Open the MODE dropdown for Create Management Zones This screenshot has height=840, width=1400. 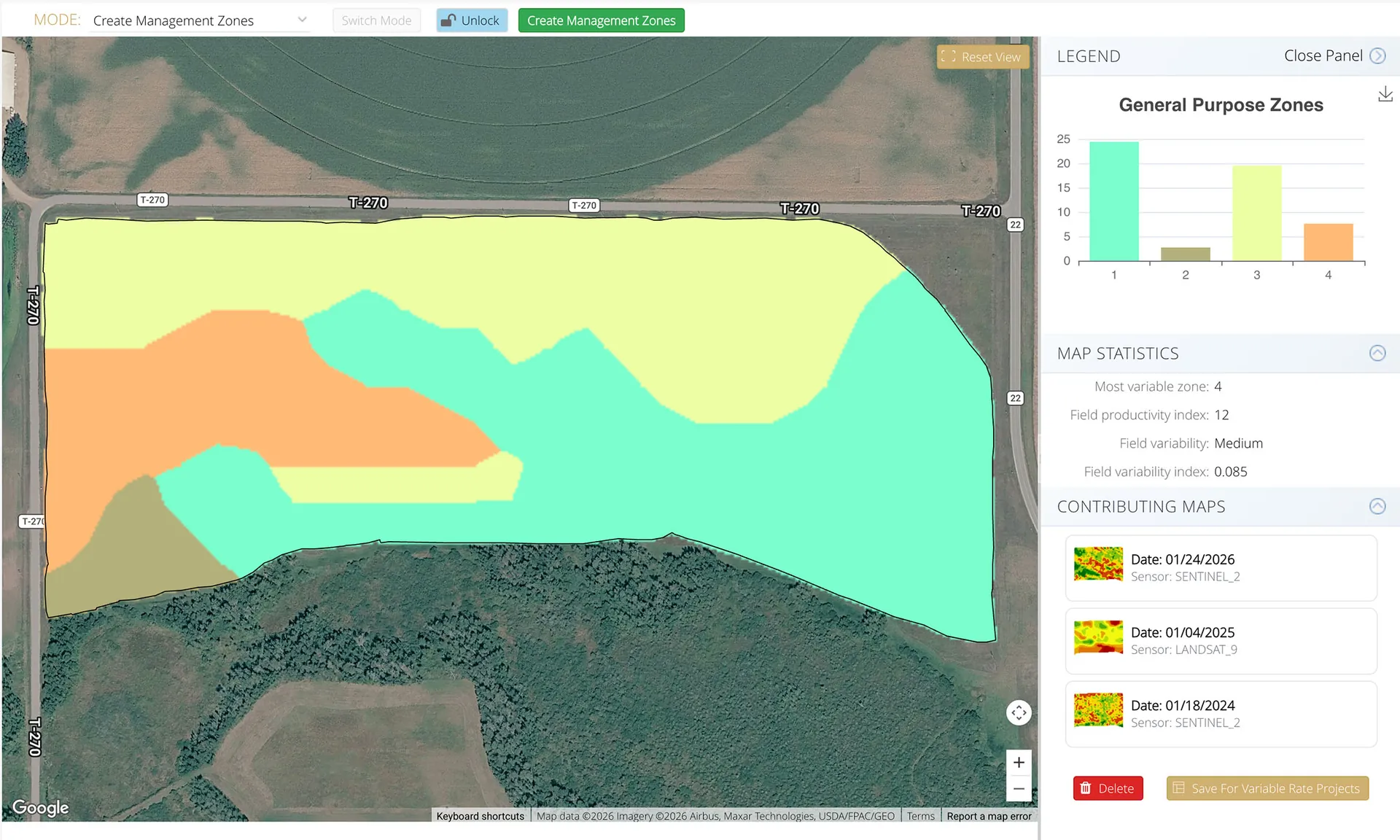(x=201, y=20)
